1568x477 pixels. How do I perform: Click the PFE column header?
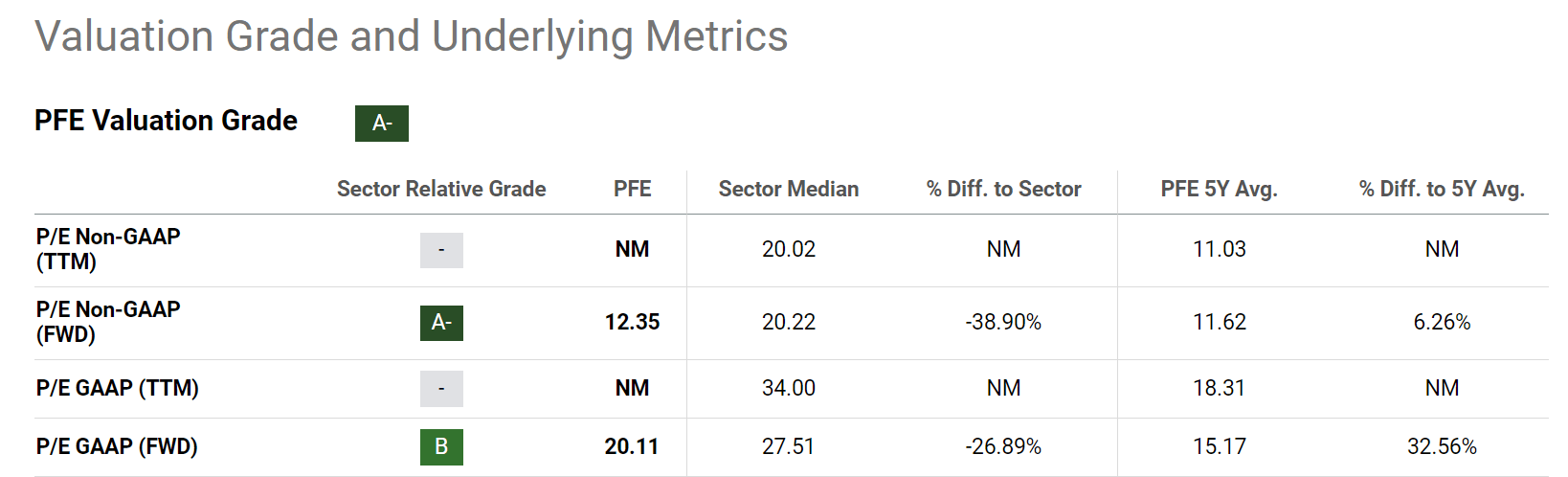click(x=632, y=190)
